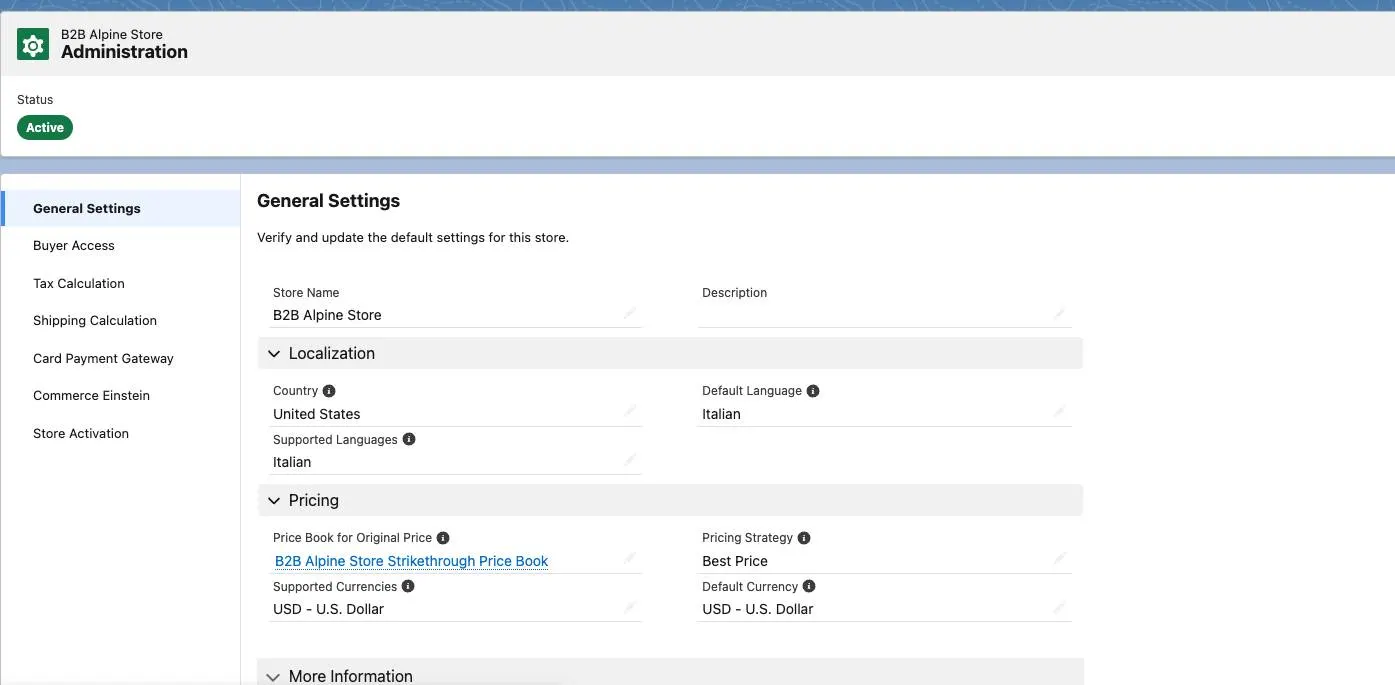Edit Default Currency with the pencil icon
Screen dimensions: 1395x685
(1059, 606)
